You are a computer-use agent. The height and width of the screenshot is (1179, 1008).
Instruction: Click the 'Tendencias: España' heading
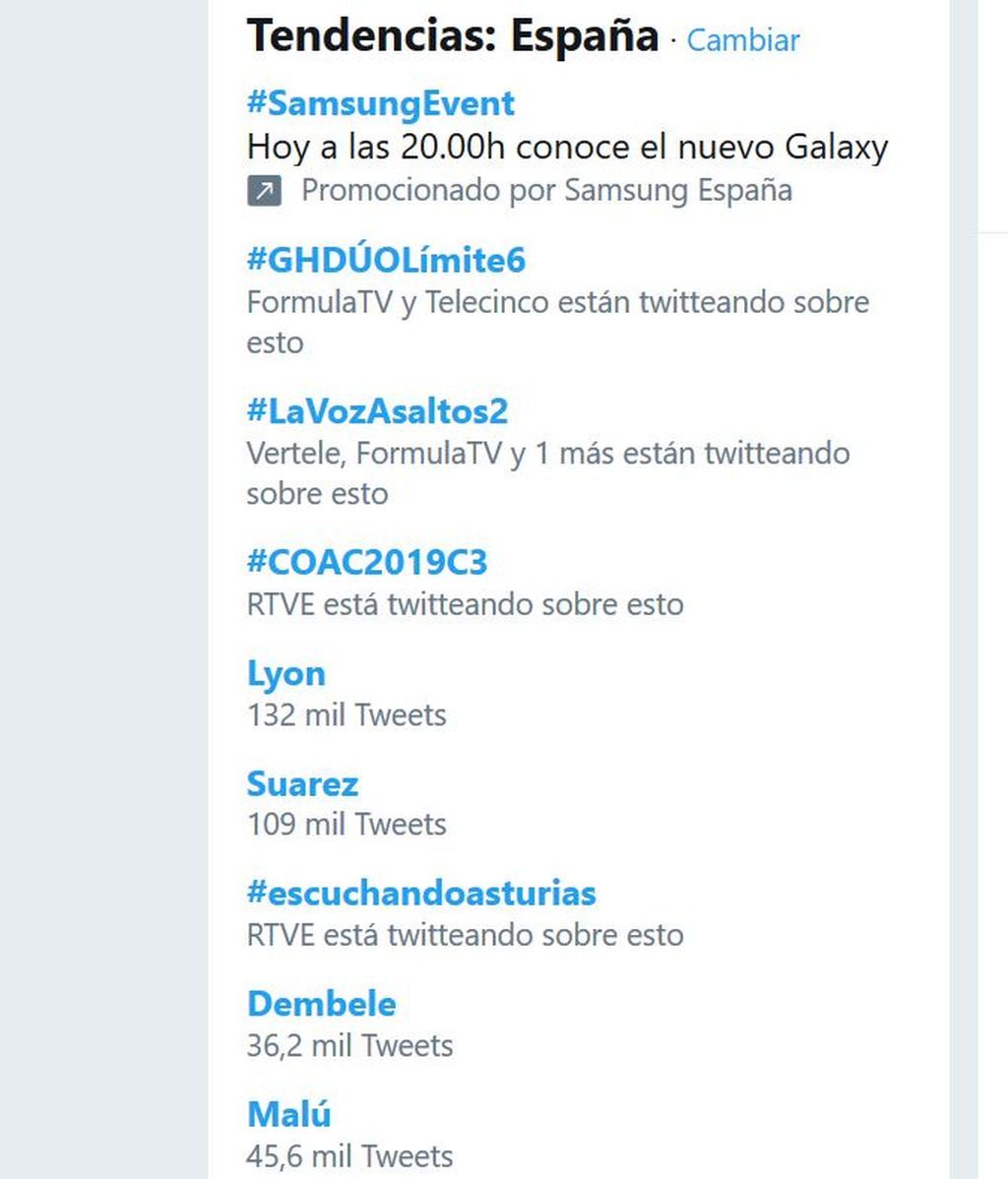[x=453, y=36]
